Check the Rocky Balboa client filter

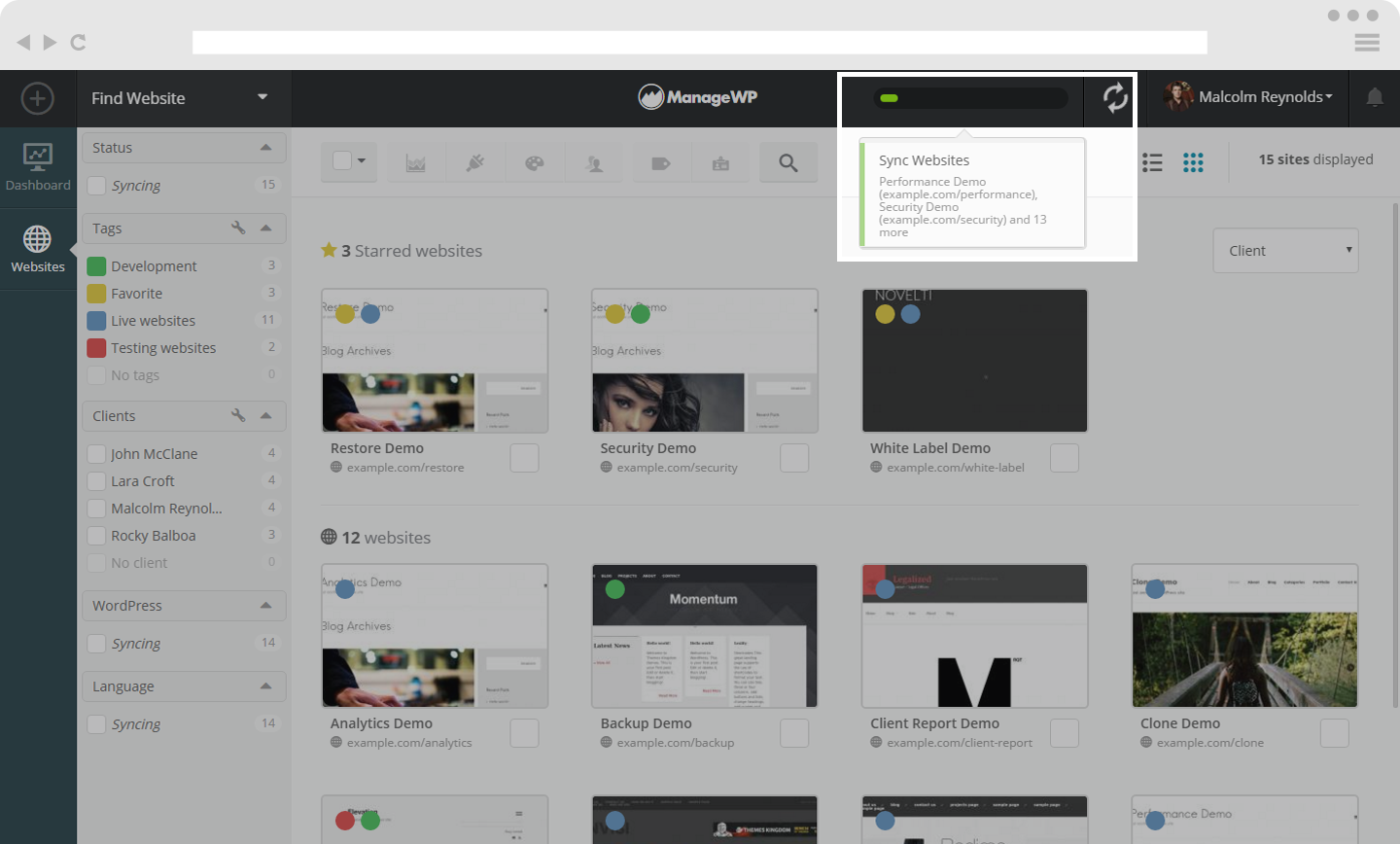coord(96,535)
